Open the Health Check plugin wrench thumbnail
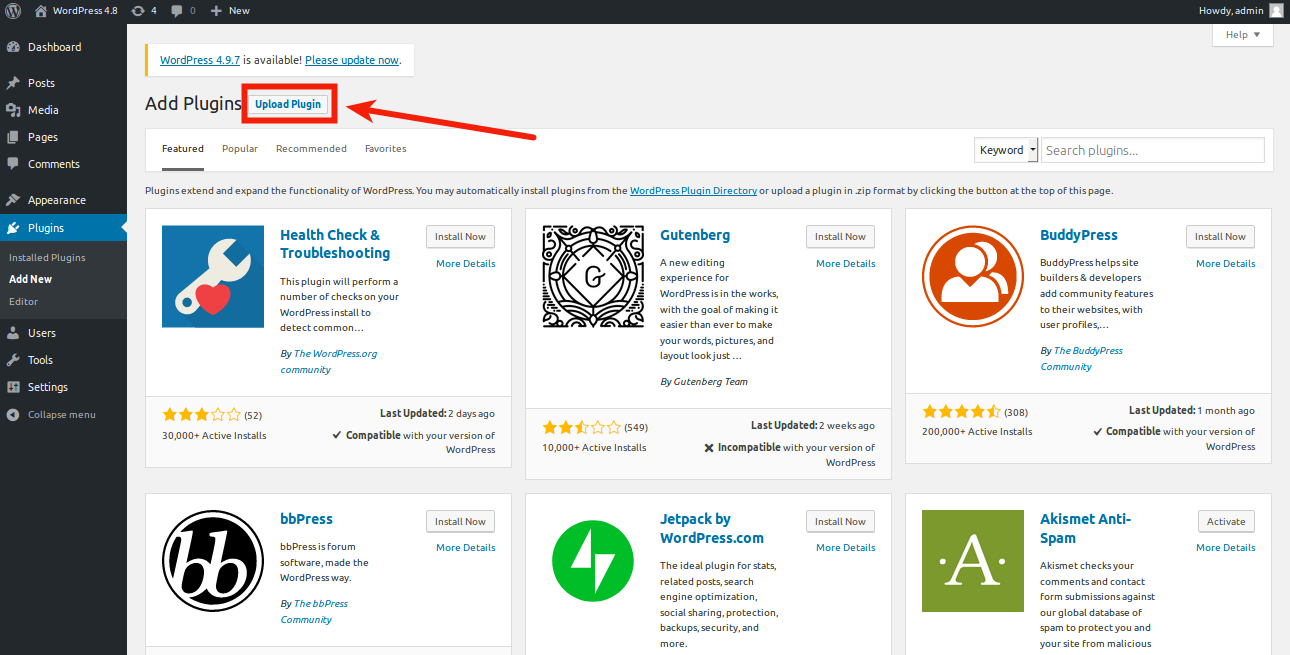Viewport: 1290px width, 655px height. [213, 277]
